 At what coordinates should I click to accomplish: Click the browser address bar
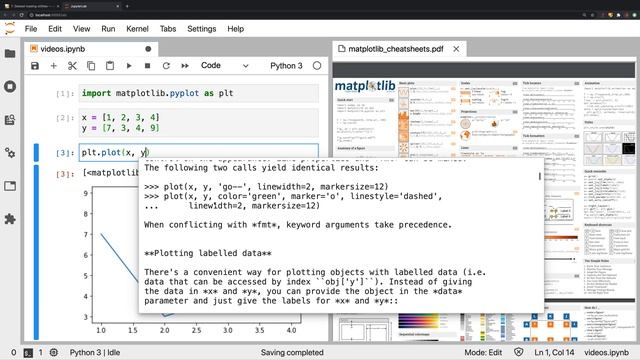coord(302,15)
